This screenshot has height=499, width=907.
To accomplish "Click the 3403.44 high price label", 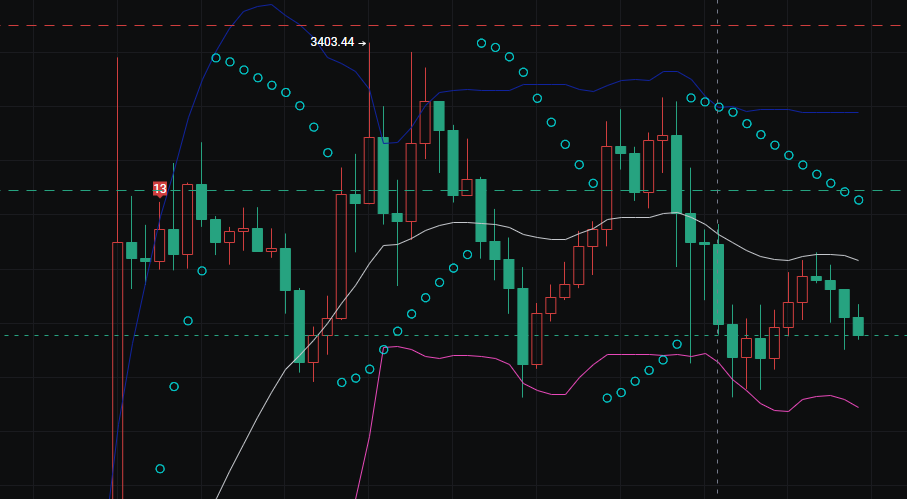I will (332, 42).
